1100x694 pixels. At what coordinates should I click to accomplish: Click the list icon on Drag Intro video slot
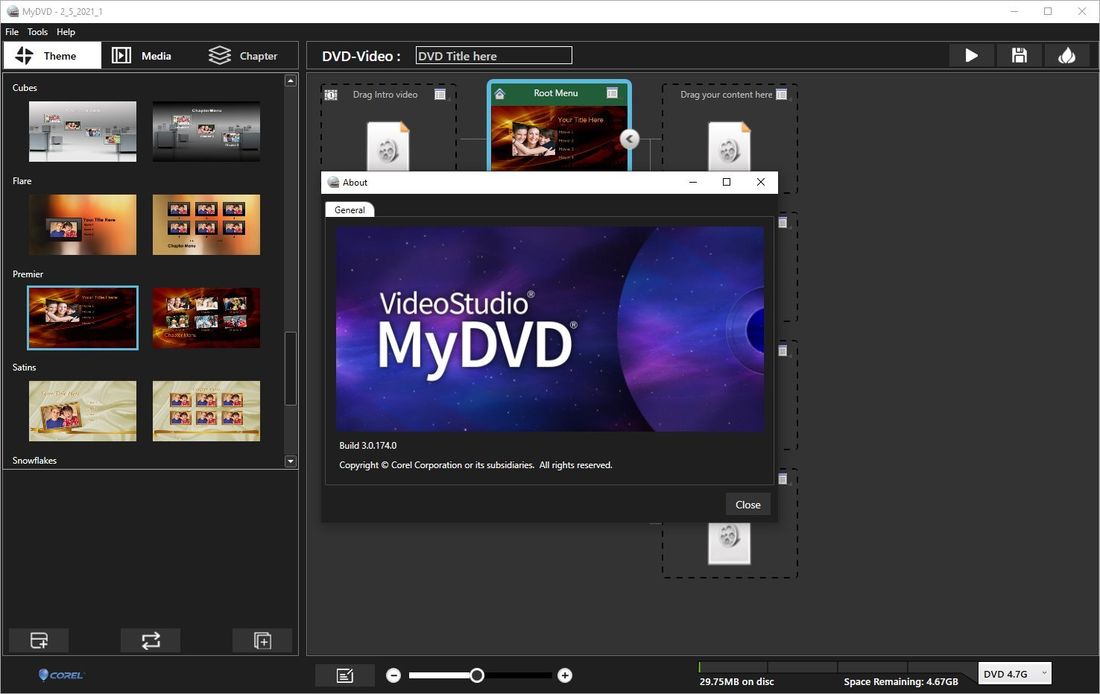pyautogui.click(x=440, y=94)
